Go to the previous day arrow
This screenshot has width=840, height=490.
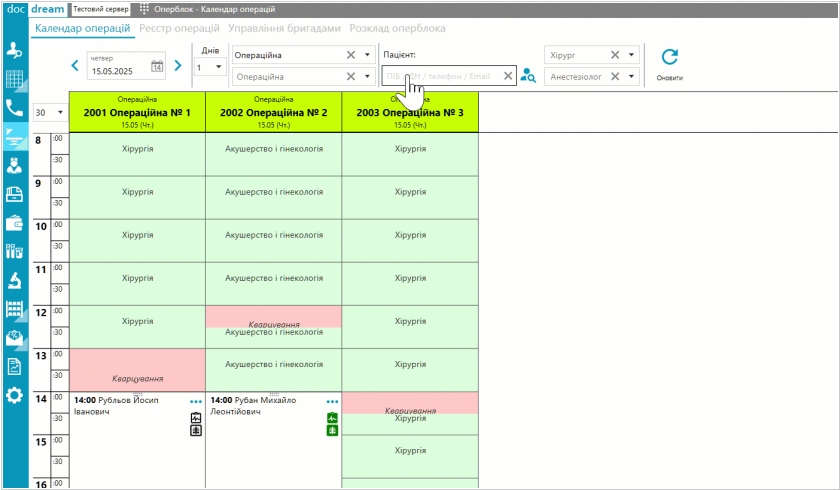(75, 66)
